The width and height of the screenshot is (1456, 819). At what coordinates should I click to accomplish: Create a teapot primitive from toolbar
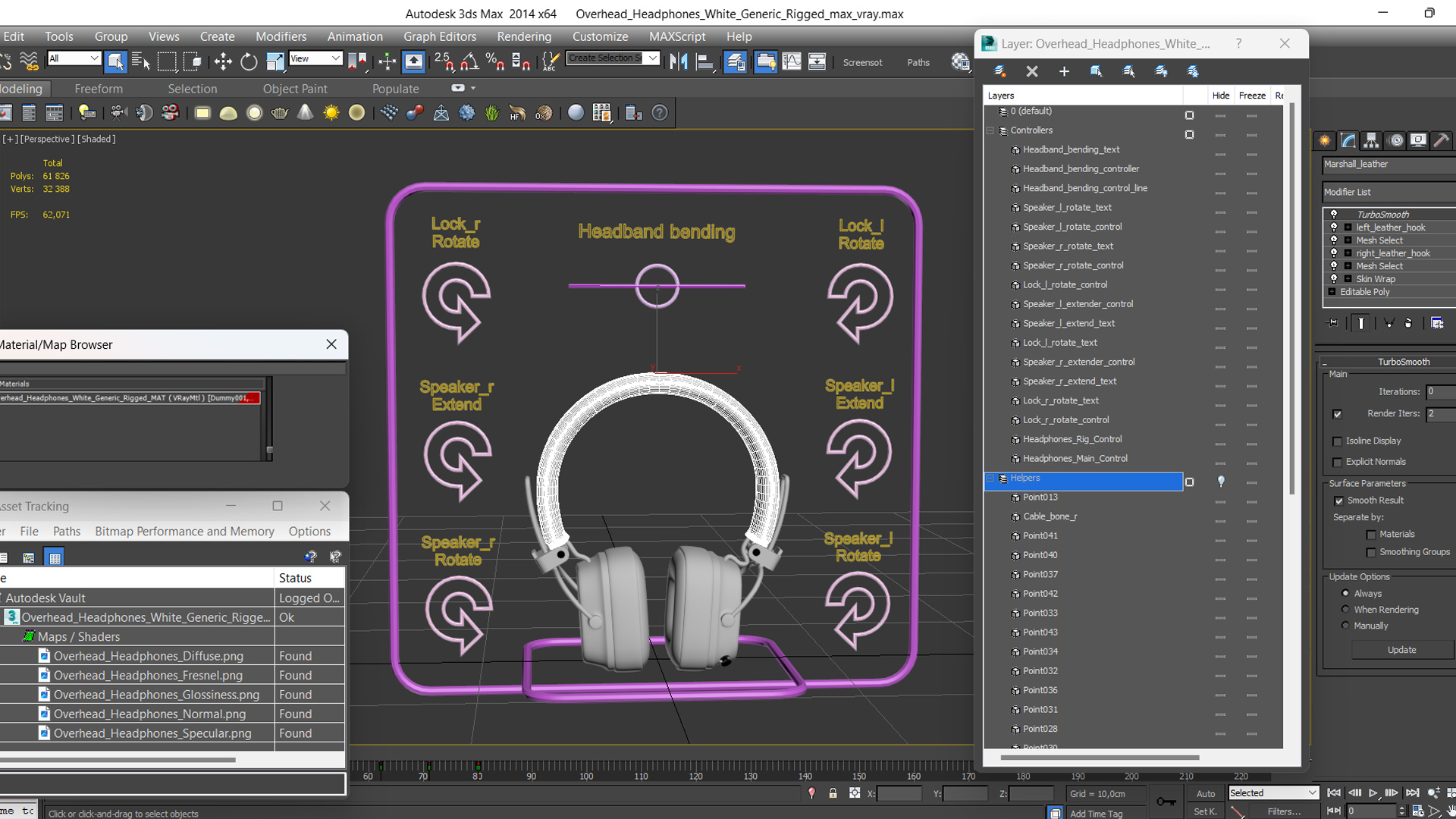point(280,113)
